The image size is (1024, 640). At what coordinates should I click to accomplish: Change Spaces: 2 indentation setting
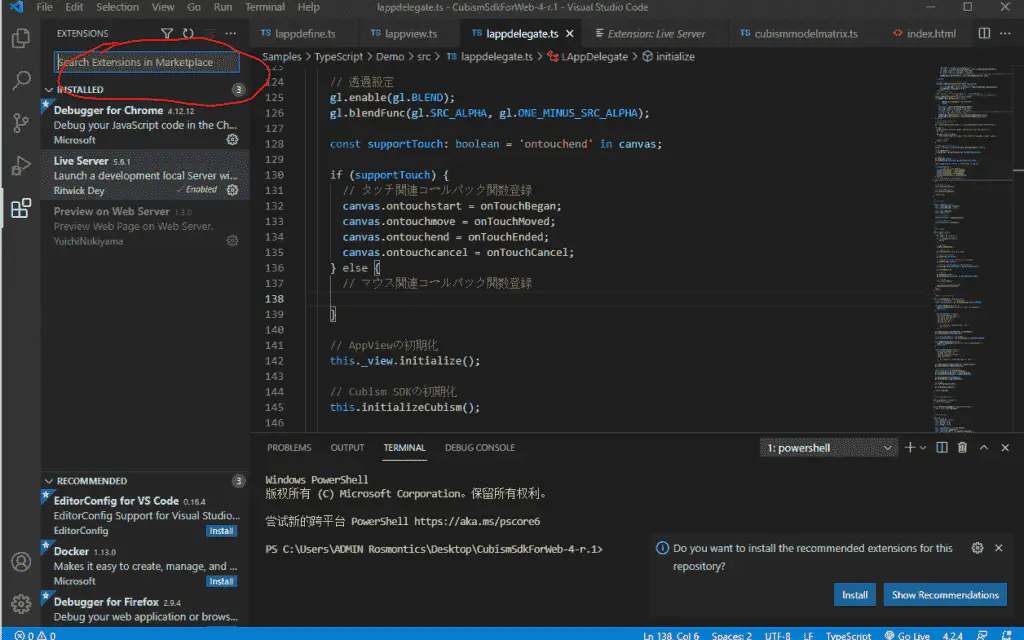731,635
